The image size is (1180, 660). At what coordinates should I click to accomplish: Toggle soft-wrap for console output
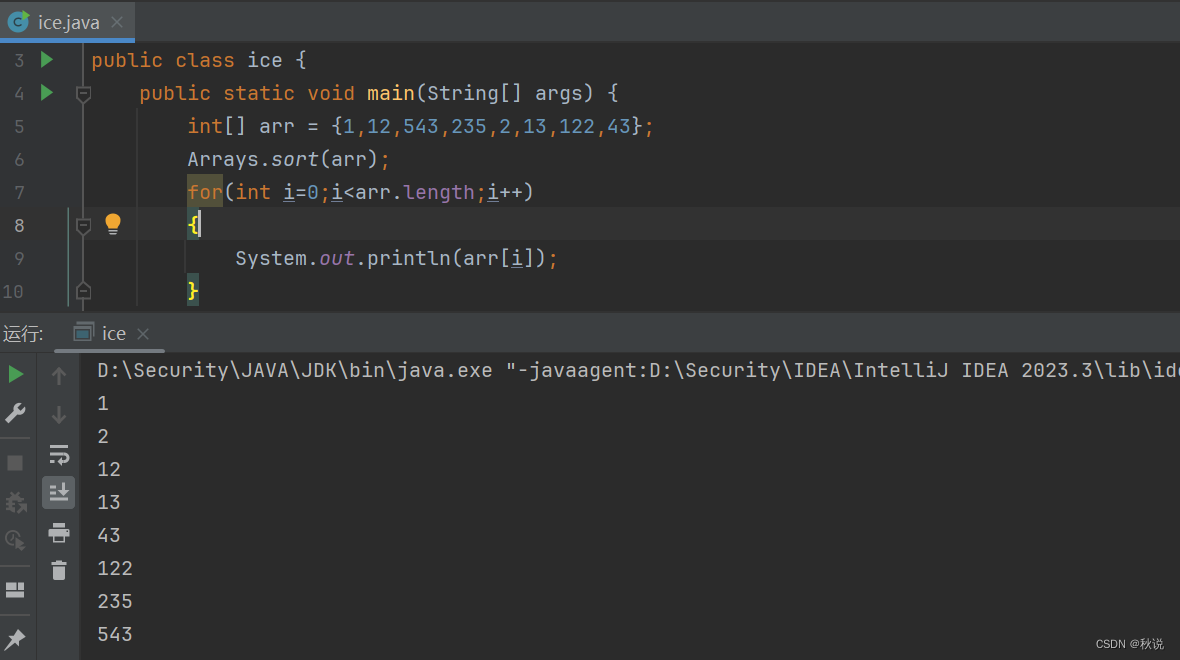59,455
